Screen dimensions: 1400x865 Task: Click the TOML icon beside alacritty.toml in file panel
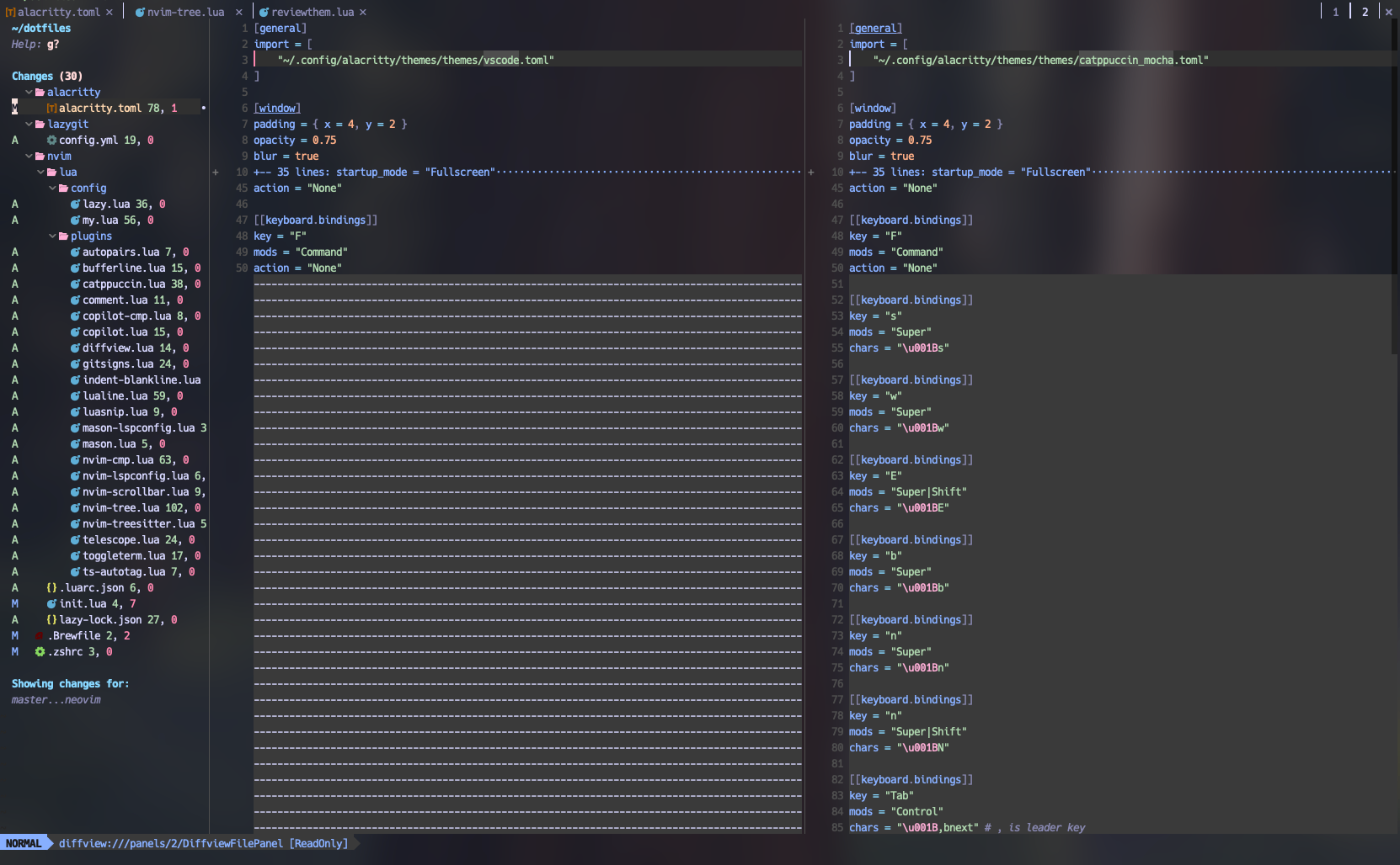click(x=52, y=108)
